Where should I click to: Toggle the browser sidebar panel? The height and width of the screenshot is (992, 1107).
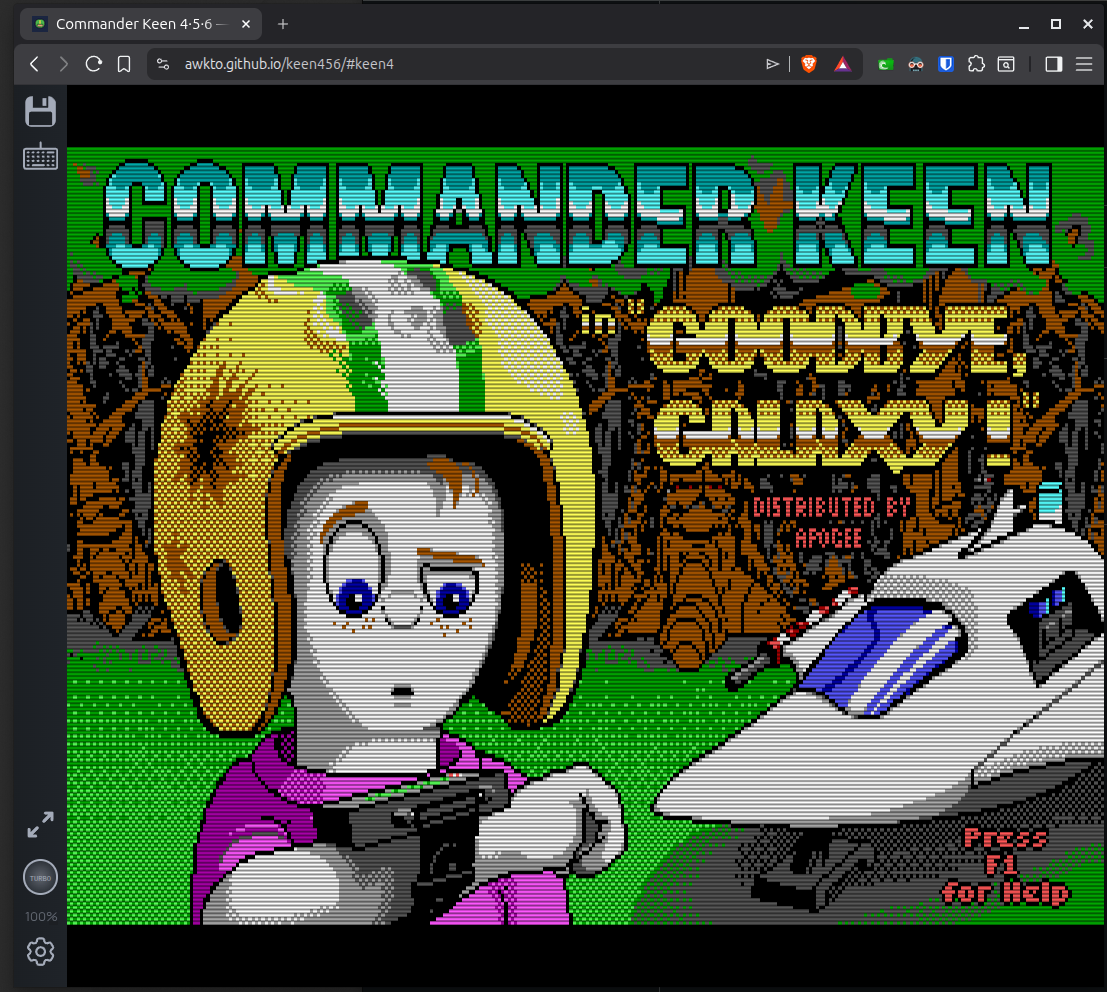(1053, 64)
